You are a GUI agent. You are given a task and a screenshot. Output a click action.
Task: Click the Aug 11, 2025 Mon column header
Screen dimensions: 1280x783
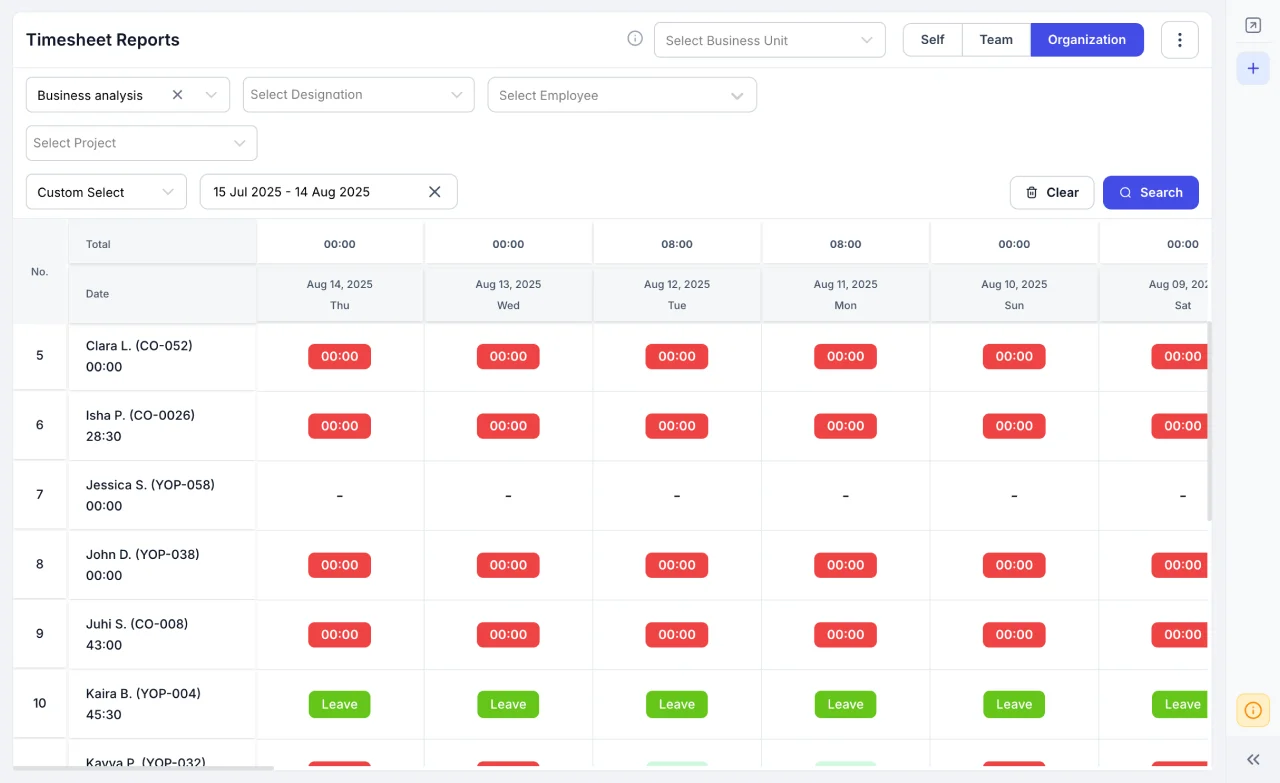click(x=845, y=294)
